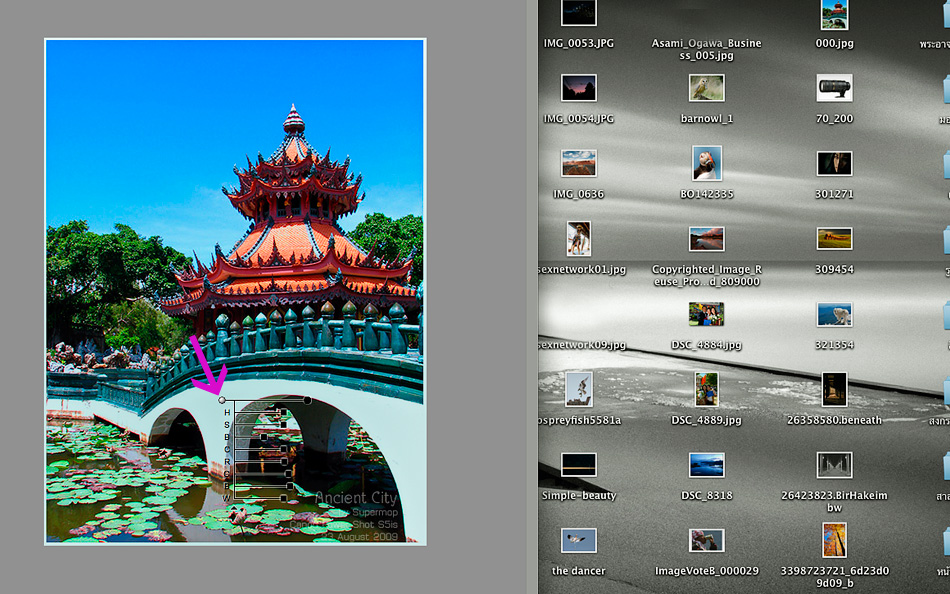Click the BO142335 puffin image icon
The image size is (950, 594).
point(706,163)
